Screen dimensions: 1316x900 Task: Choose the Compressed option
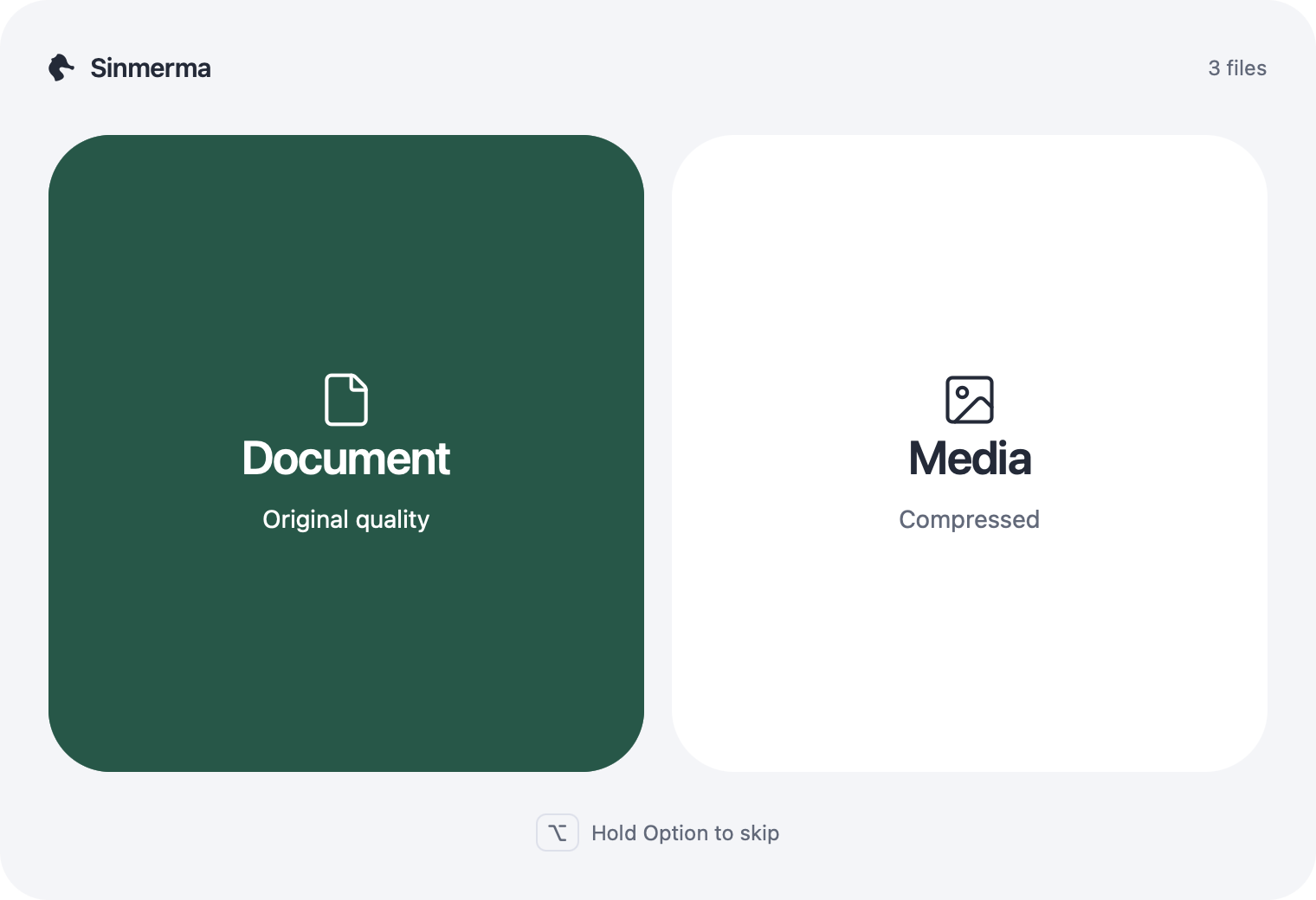[970, 519]
